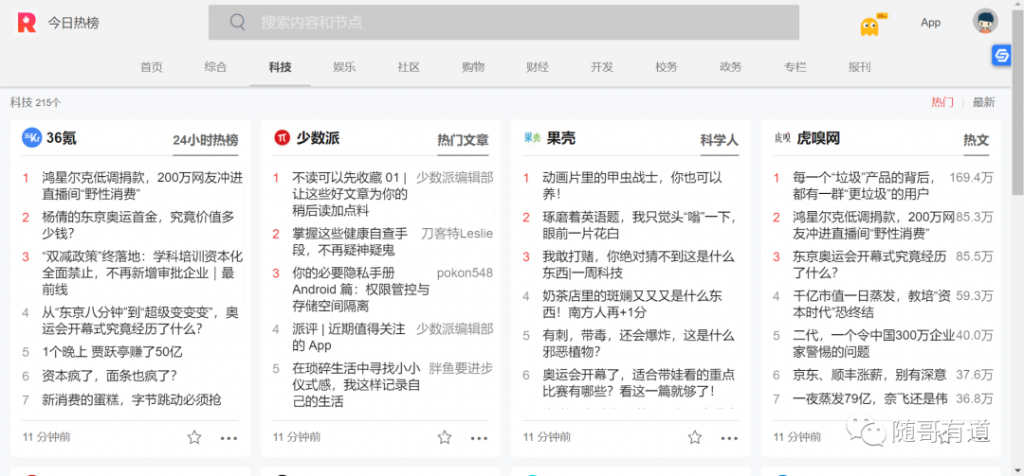Click the 虎嗅网 source logo icon
The height and width of the screenshot is (476, 1024).
[x=782, y=138]
